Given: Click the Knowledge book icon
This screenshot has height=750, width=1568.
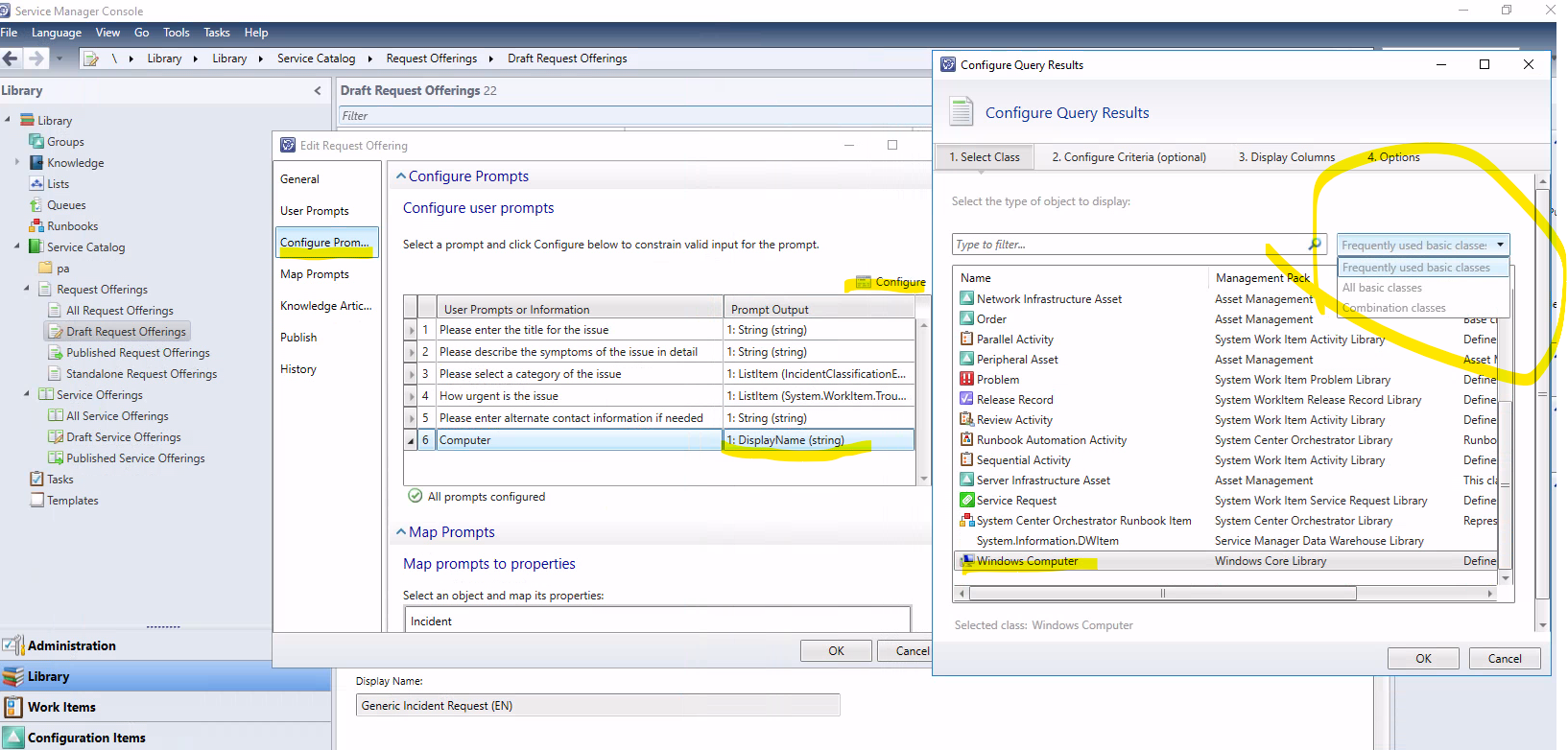Looking at the screenshot, I should tap(36, 162).
